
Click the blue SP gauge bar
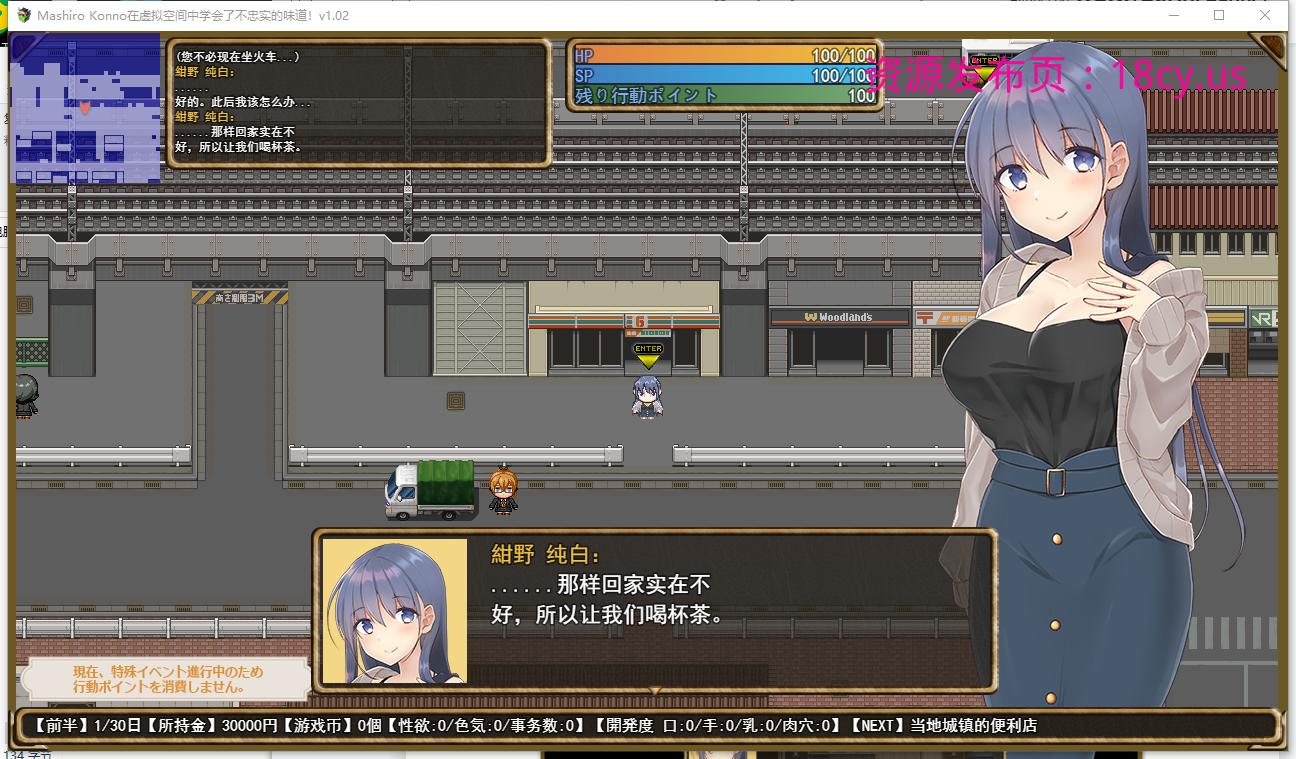(x=725, y=75)
